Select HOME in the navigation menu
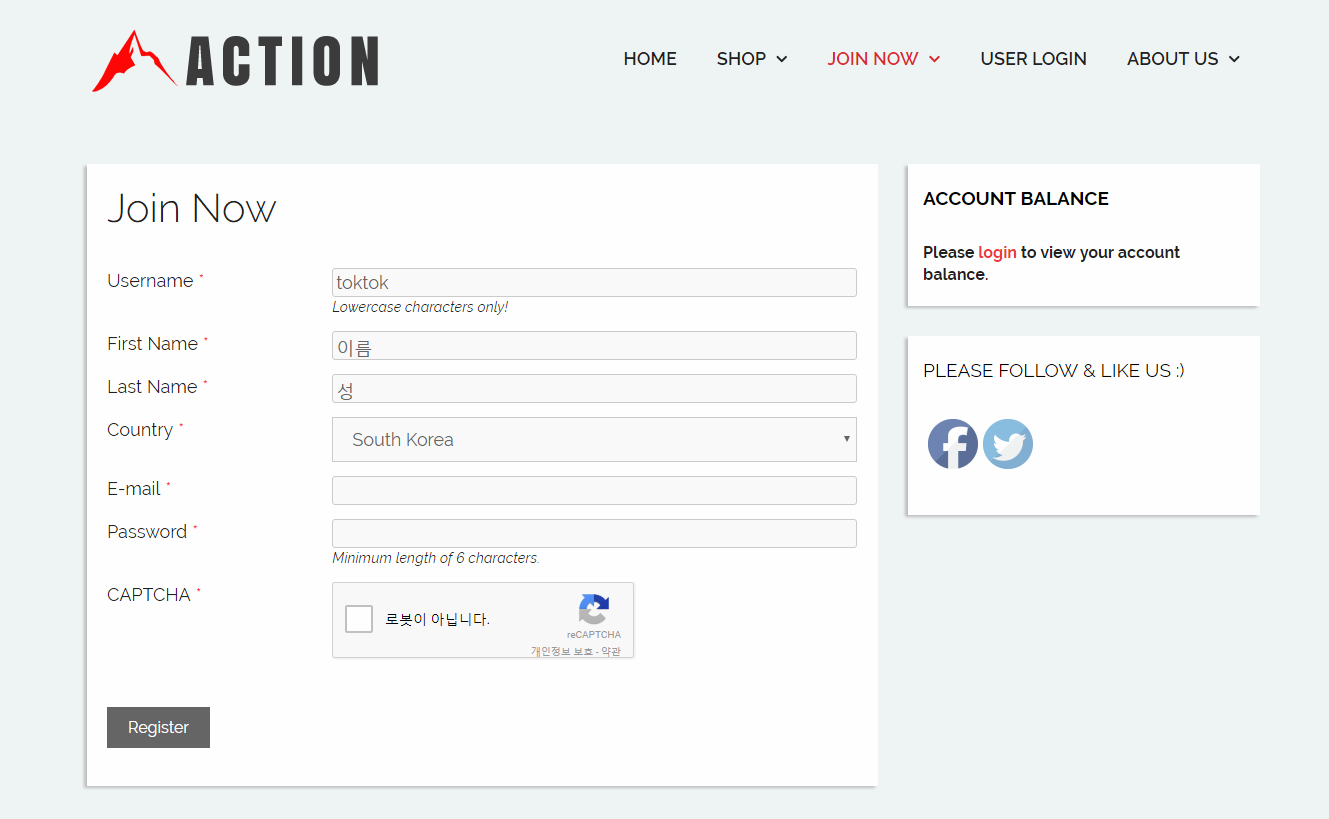 [x=649, y=58]
